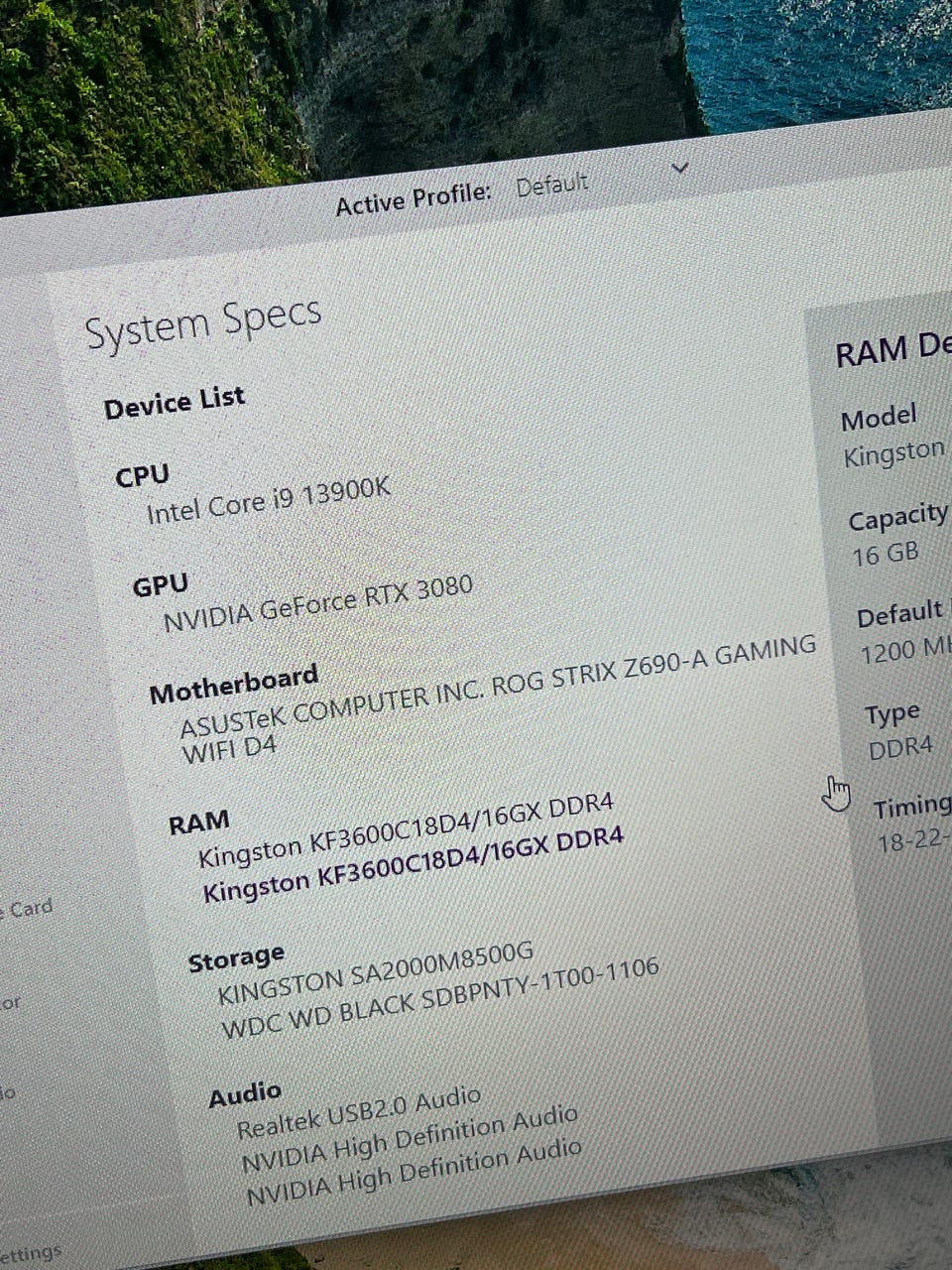This screenshot has height=1270, width=952.
Task: Select first NVIDIA High Definition Audio entry
Action: [x=410, y=1137]
